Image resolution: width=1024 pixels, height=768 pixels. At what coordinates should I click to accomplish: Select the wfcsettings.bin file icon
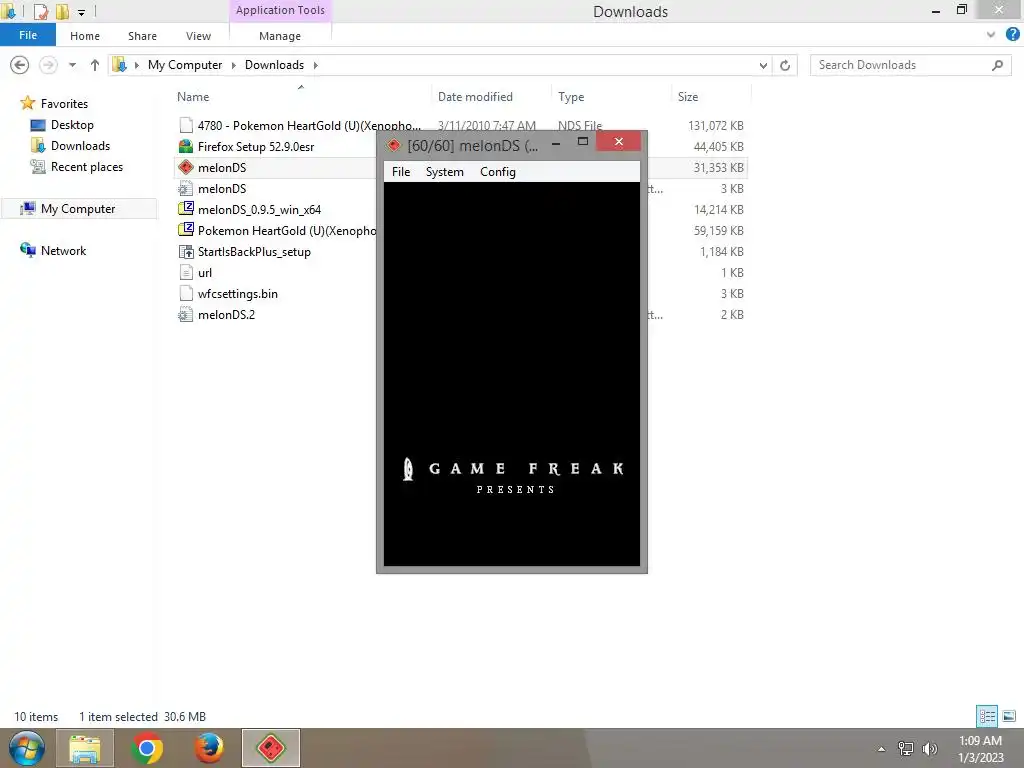(x=186, y=293)
